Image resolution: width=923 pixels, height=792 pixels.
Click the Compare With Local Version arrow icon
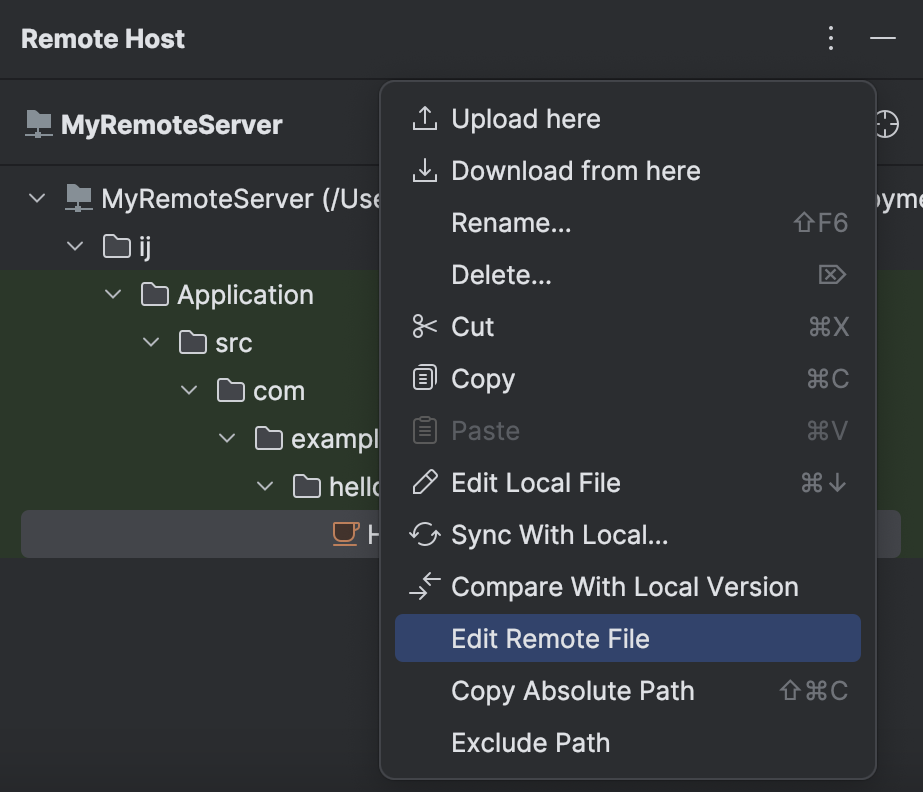tap(424, 586)
